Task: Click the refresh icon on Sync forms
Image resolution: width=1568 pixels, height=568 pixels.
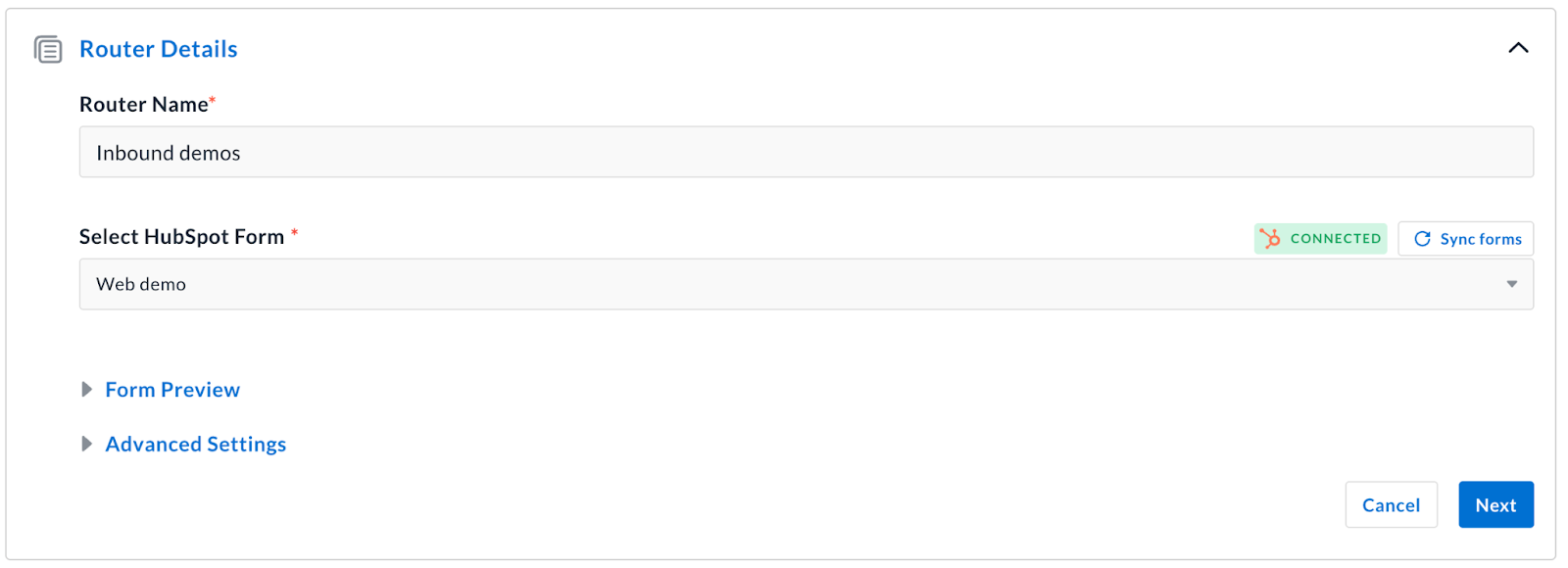Action: pyautogui.click(x=1423, y=238)
